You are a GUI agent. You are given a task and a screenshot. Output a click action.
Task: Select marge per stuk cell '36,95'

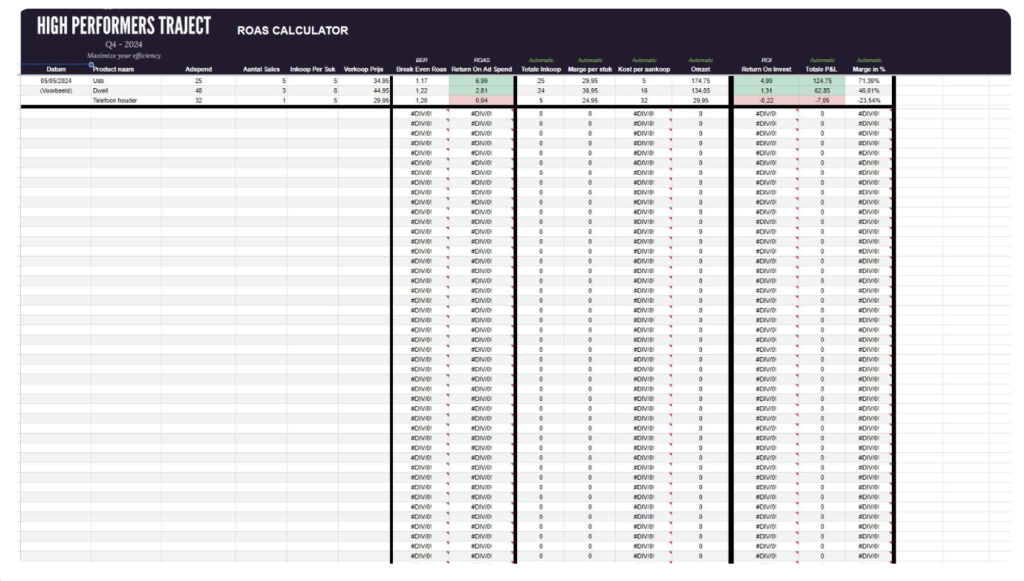click(x=590, y=91)
